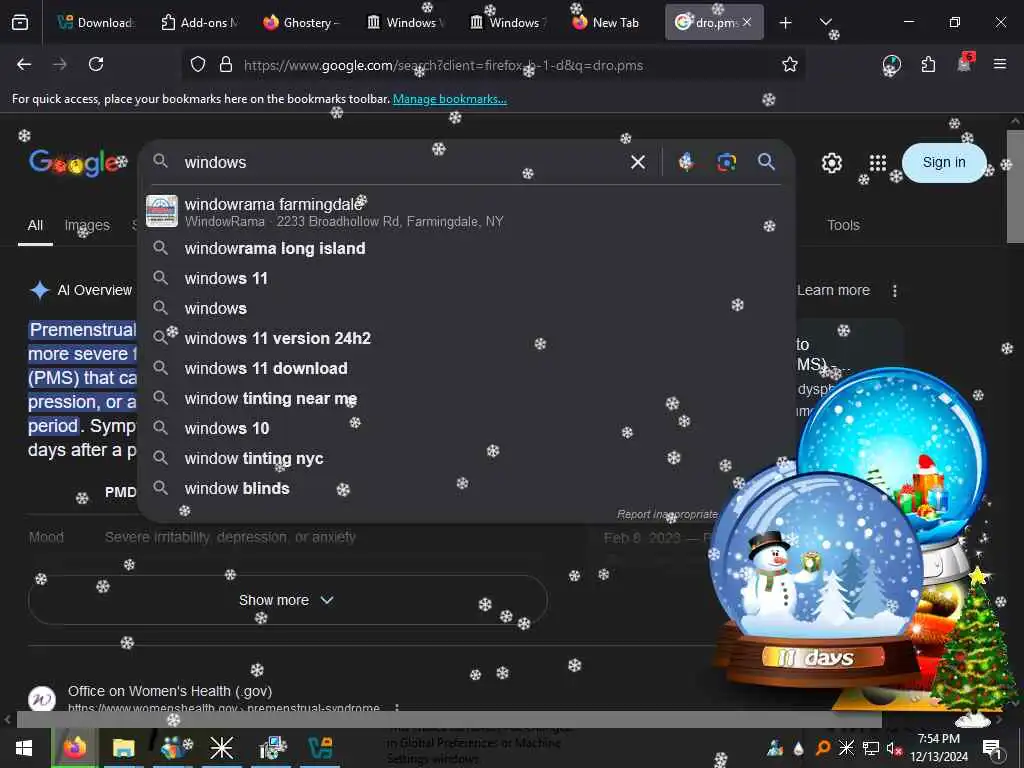Open the volume icon in system tray
1024x768 pixels.
[893, 748]
